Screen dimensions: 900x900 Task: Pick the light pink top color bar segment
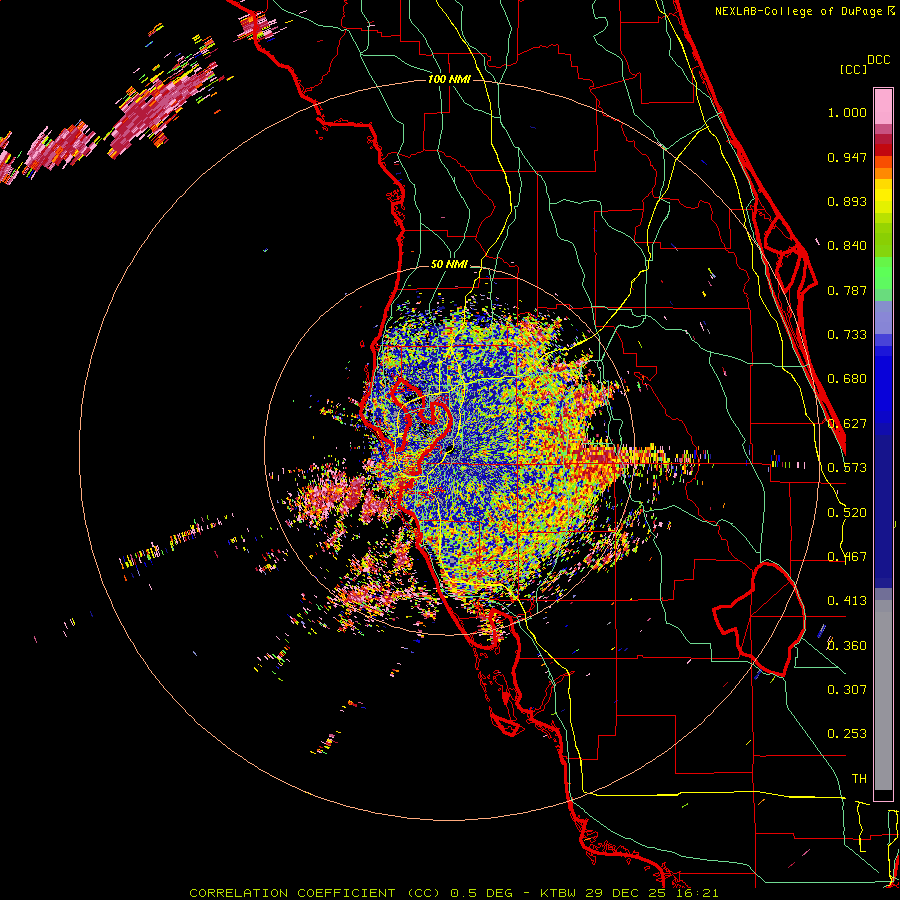(x=883, y=107)
